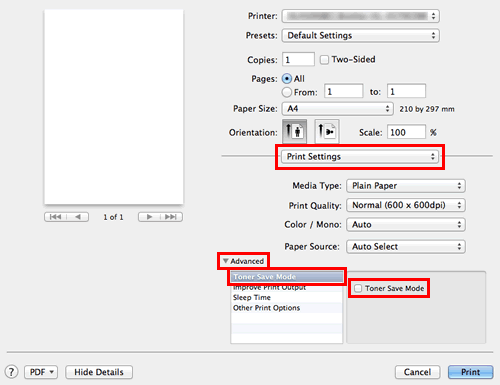Click the From page number field
This screenshot has height=385, width=500.
click(344, 91)
